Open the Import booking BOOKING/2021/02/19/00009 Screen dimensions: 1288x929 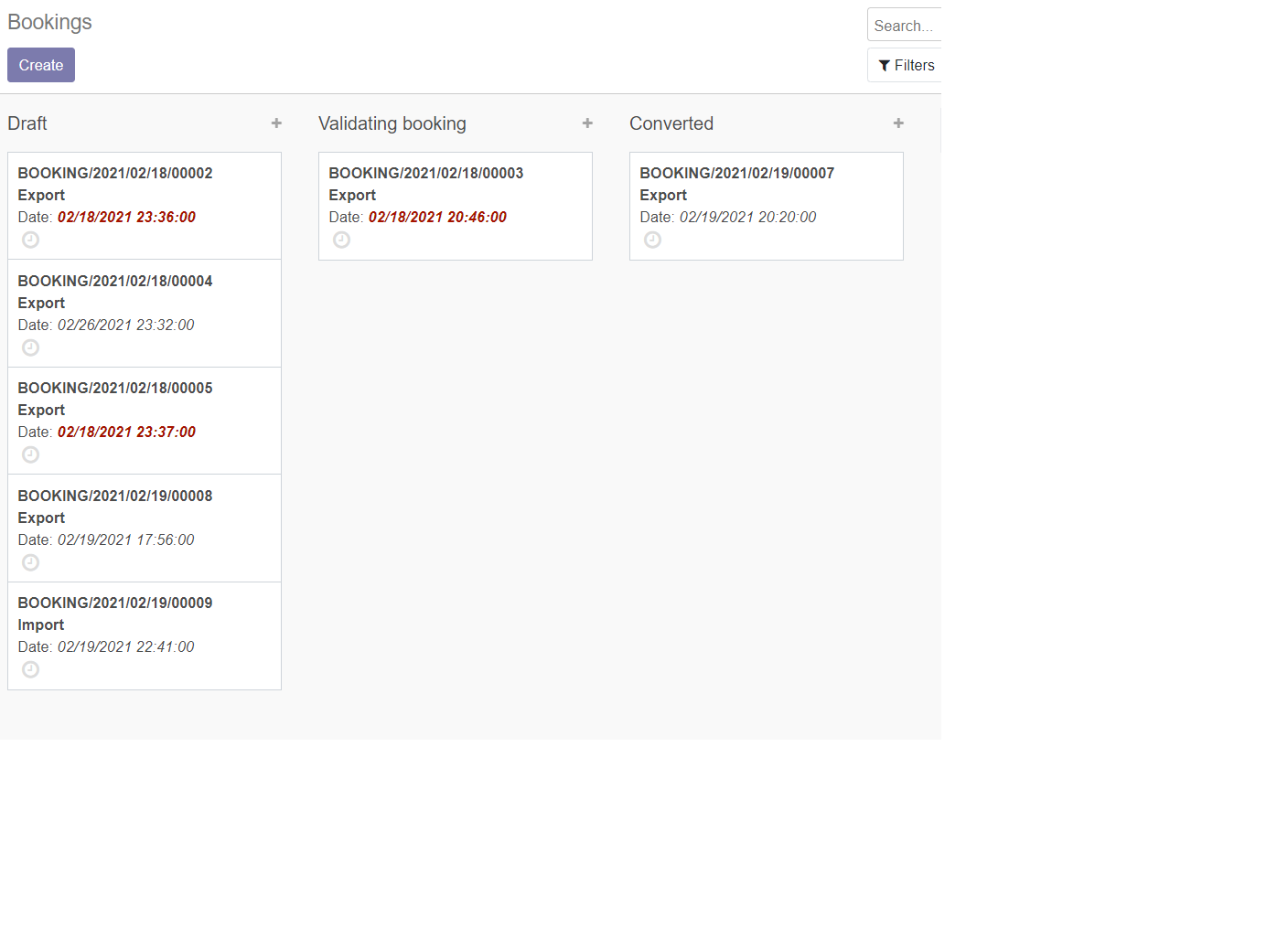pos(115,603)
